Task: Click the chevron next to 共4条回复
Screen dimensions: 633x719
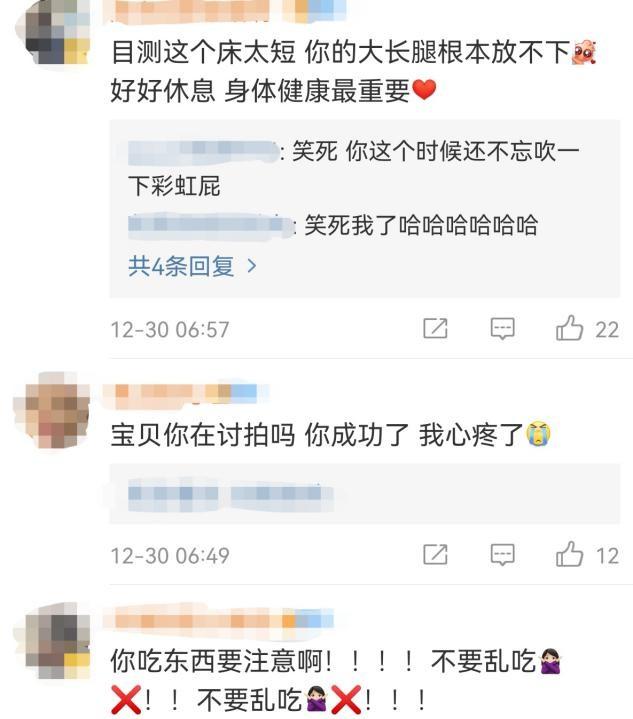Action: (x=251, y=266)
